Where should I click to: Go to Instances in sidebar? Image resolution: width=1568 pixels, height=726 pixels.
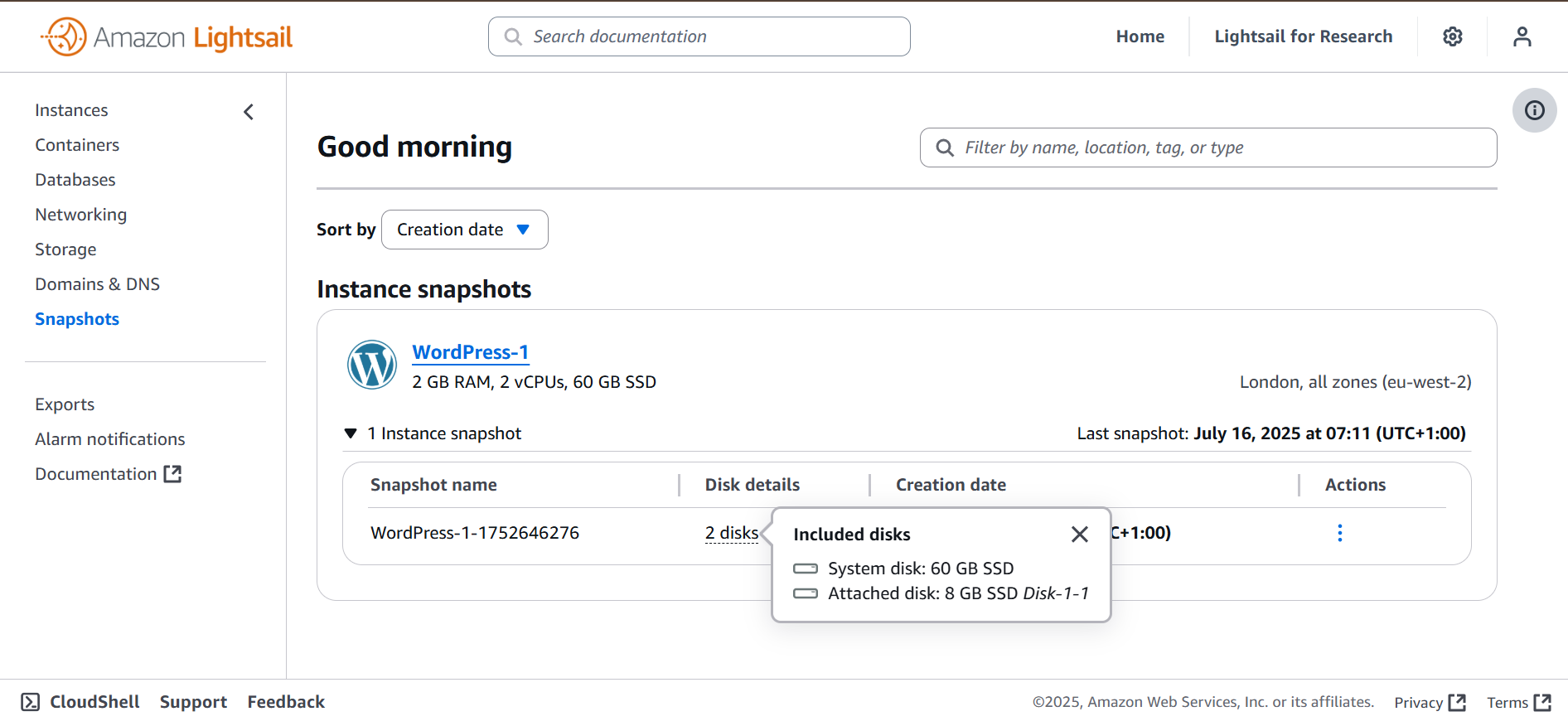[71, 110]
